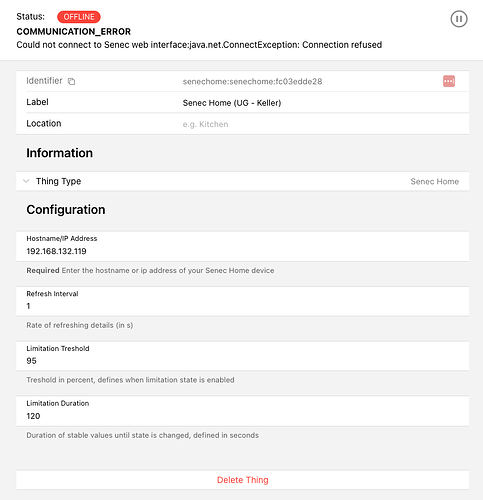Screen dimensions: 483x500
Task: Select the identifier text senechome:senechome:fc03edde28
Action: click(x=252, y=82)
